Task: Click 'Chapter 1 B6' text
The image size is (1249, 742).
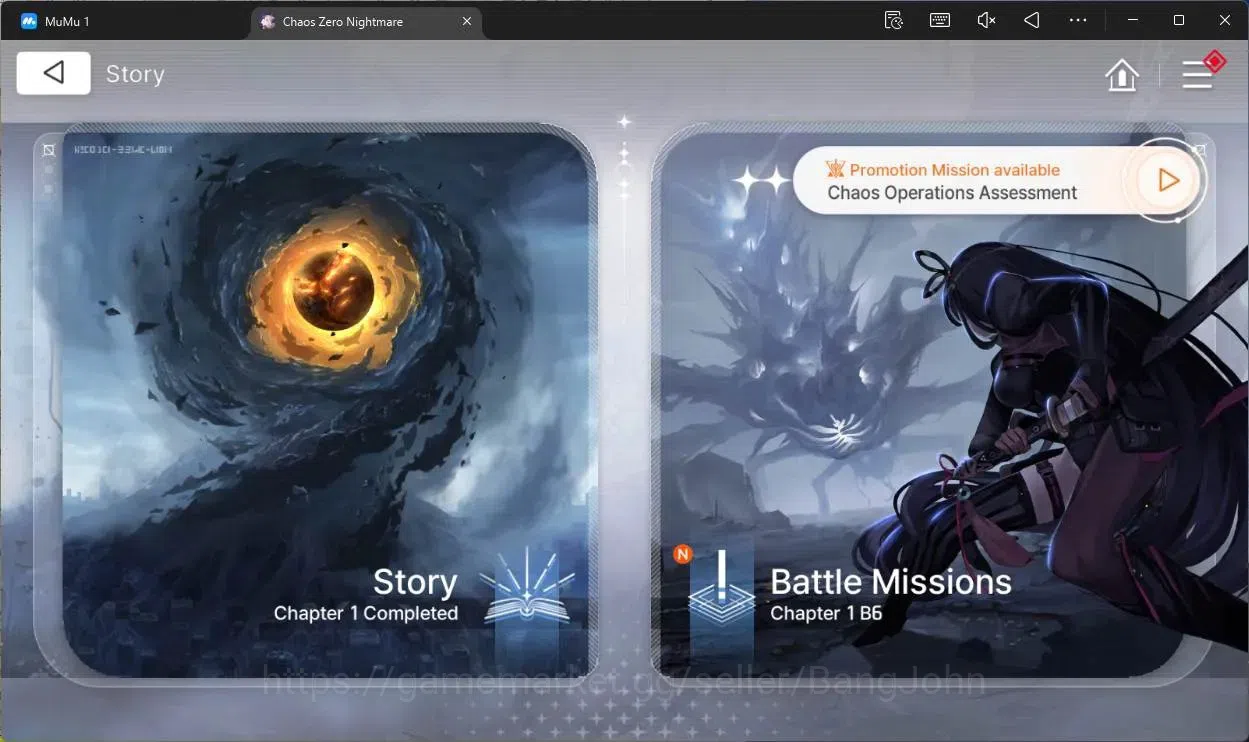Action: pyautogui.click(x=826, y=613)
